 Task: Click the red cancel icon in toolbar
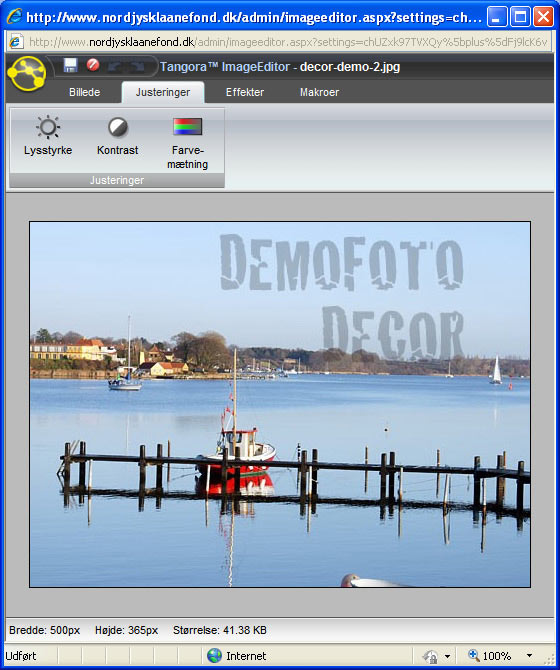pos(93,65)
